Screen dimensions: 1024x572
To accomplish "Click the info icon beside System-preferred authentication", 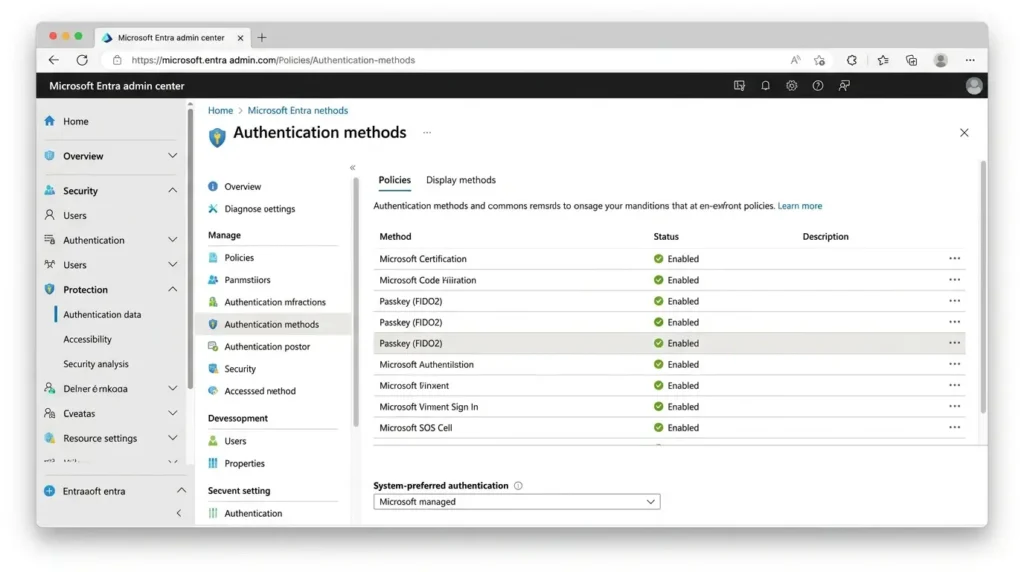I will pos(518,486).
